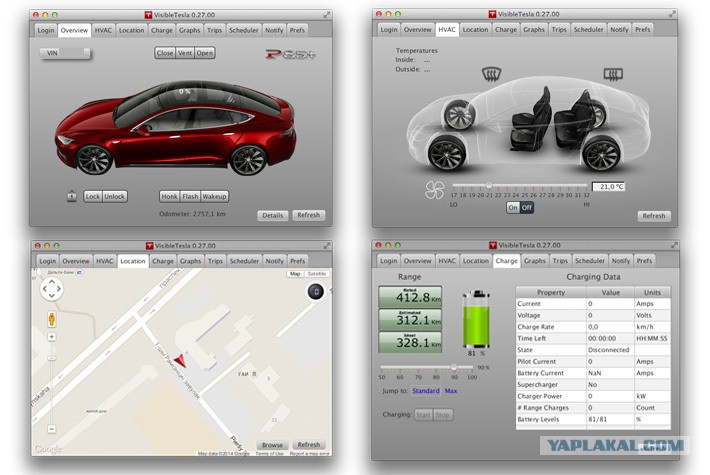This screenshot has height=475, width=710.
Task: Select Vent sunroof option
Action: (185, 53)
